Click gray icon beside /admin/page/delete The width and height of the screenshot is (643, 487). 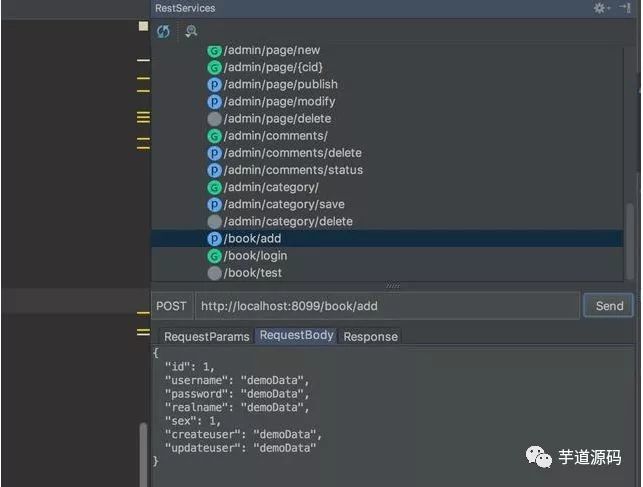[214, 119]
